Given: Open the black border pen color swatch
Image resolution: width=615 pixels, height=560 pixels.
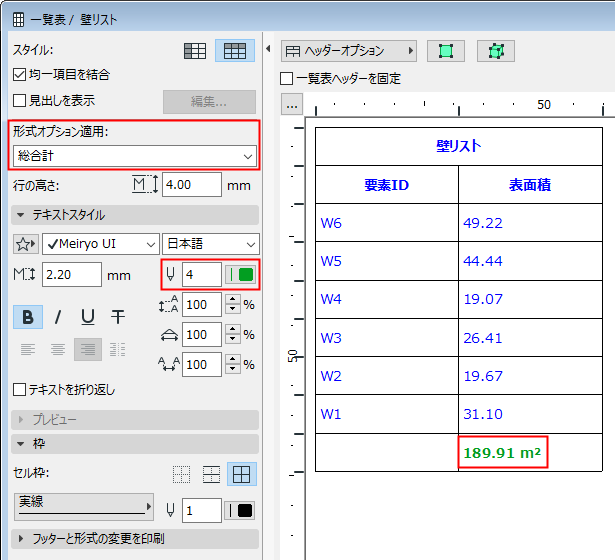Looking at the screenshot, I should pos(240,511).
